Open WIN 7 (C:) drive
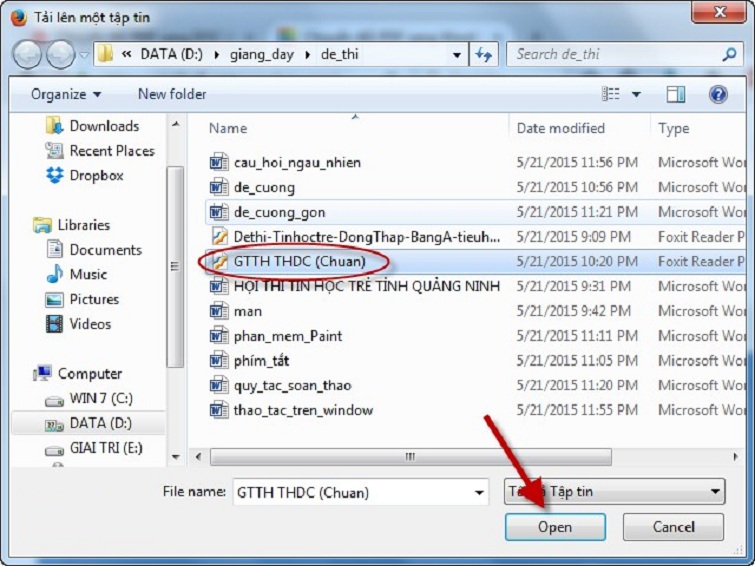 point(89,398)
